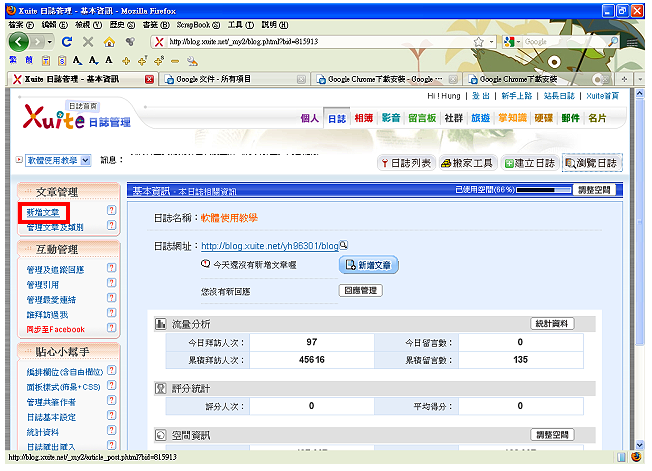Open a new tab with the plus button
Image resolution: width=652 pixels, height=471 pixels.
point(624,79)
